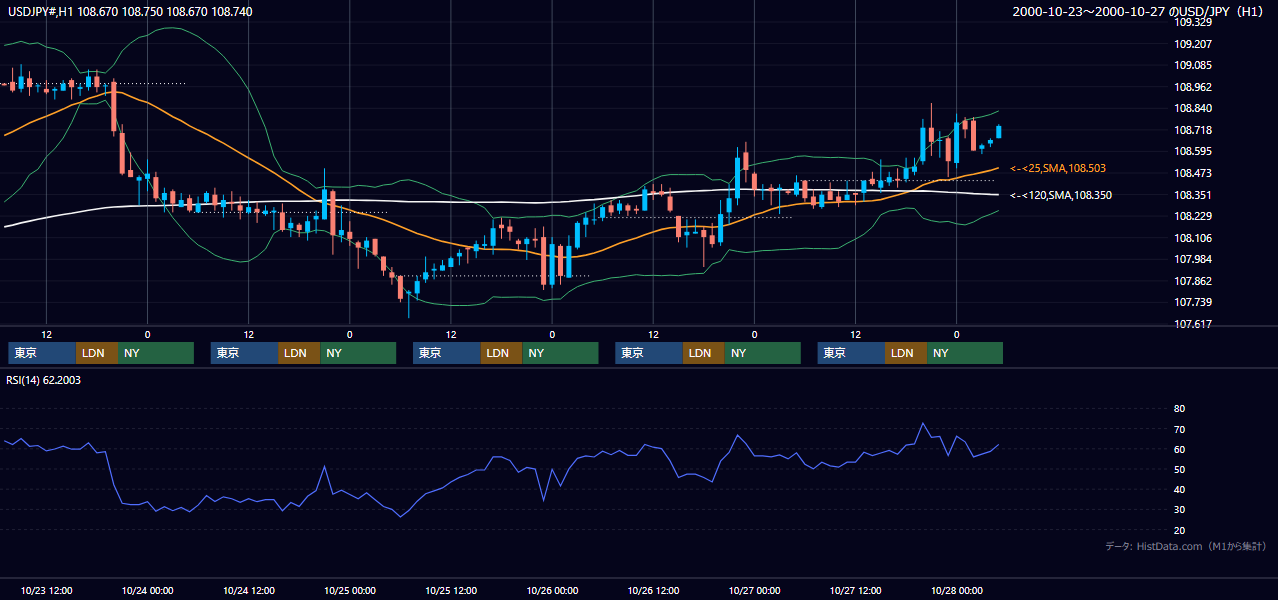This screenshot has height=600, width=1278.
Task: Click the 東京 session box for 10/25
Action: [446, 353]
